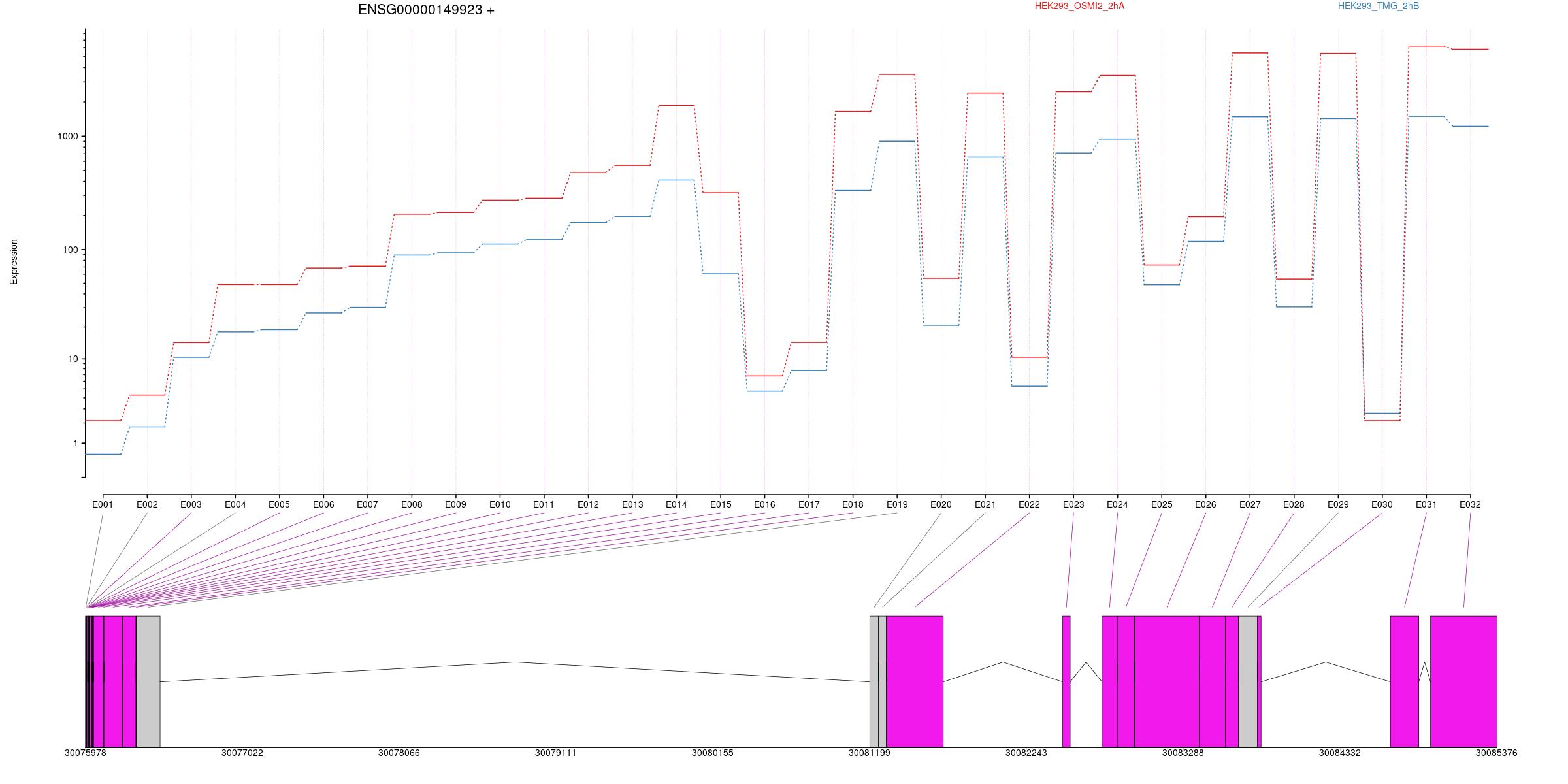Image resolution: width=1568 pixels, height=784 pixels.
Task: Click exon label E006
Action: tap(323, 504)
